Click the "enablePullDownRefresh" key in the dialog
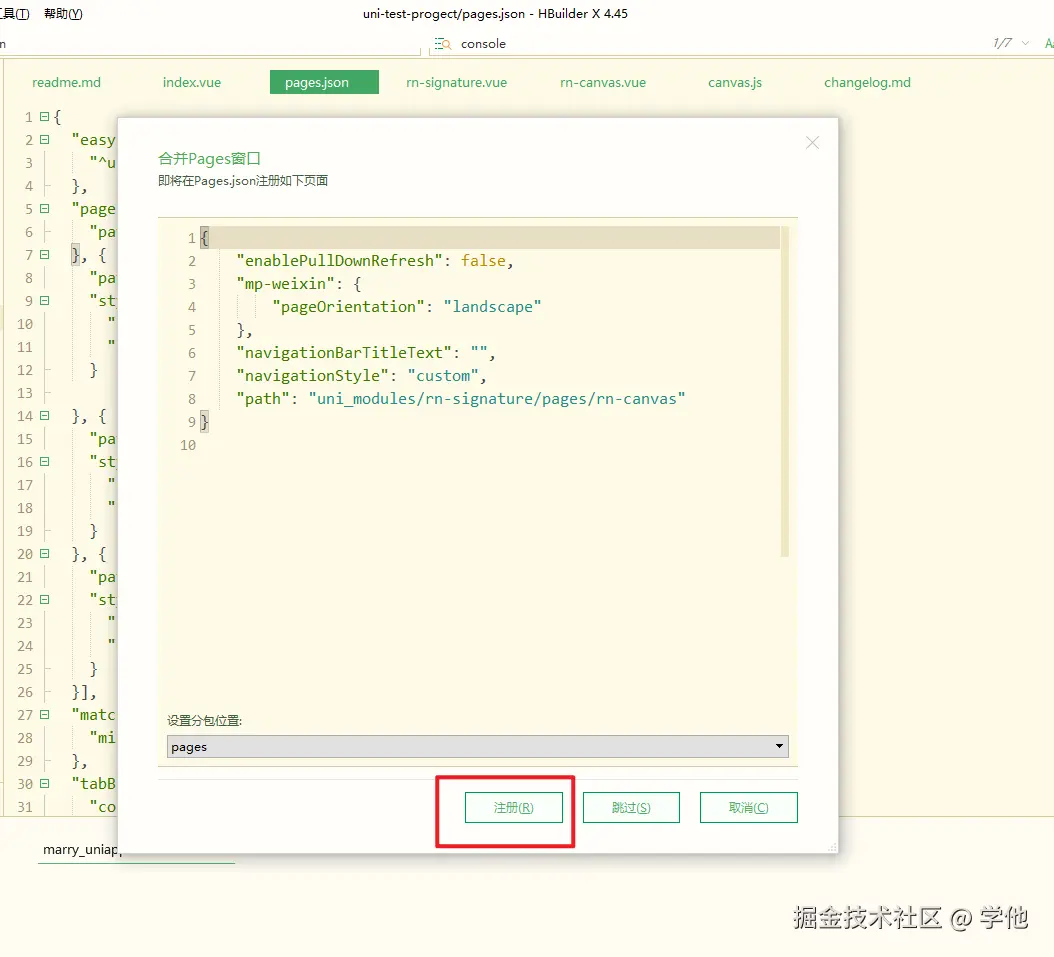 339,261
